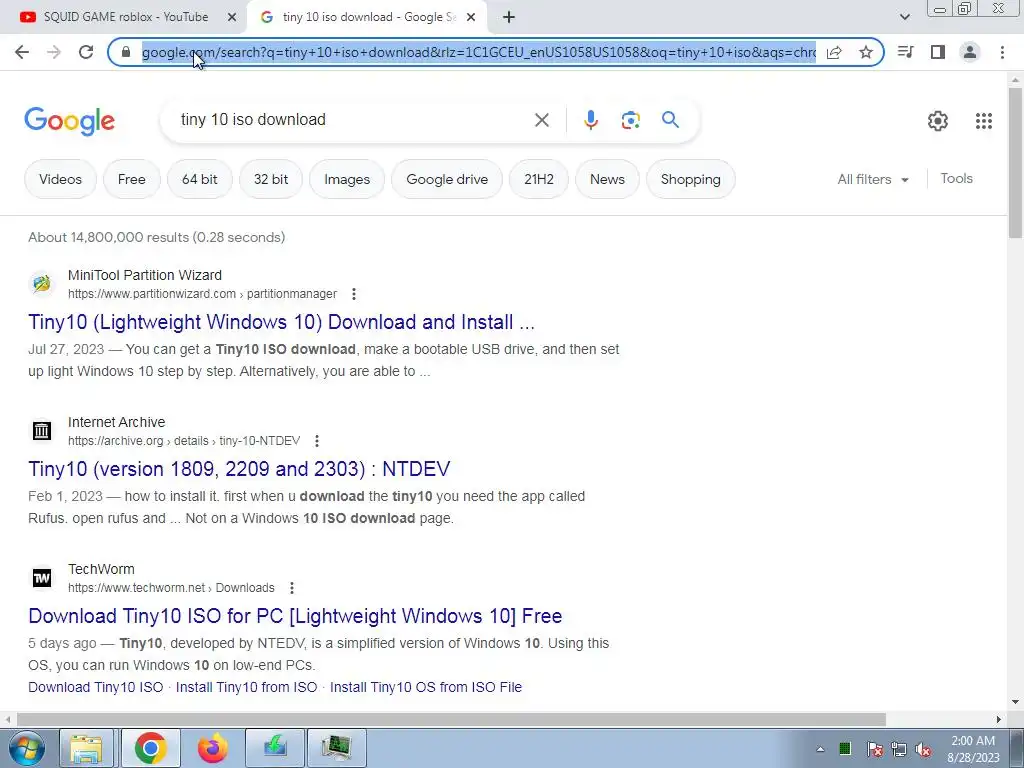Open the Windows Start menu
1024x768 pixels.
(26, 748)
